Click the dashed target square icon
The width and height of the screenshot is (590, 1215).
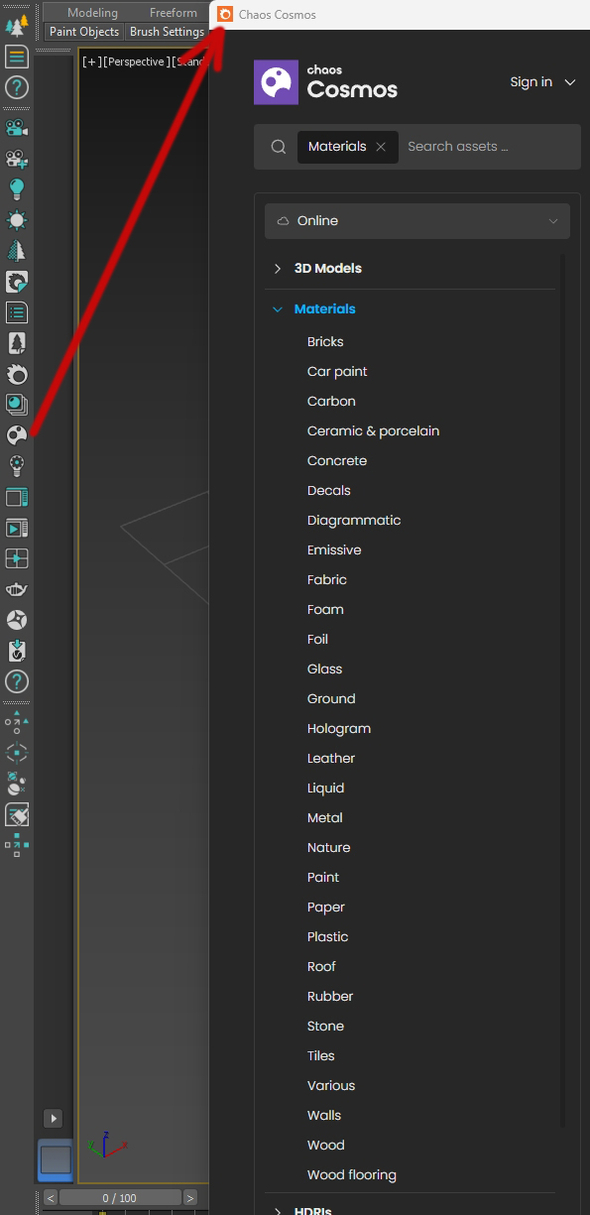(17, 753)
